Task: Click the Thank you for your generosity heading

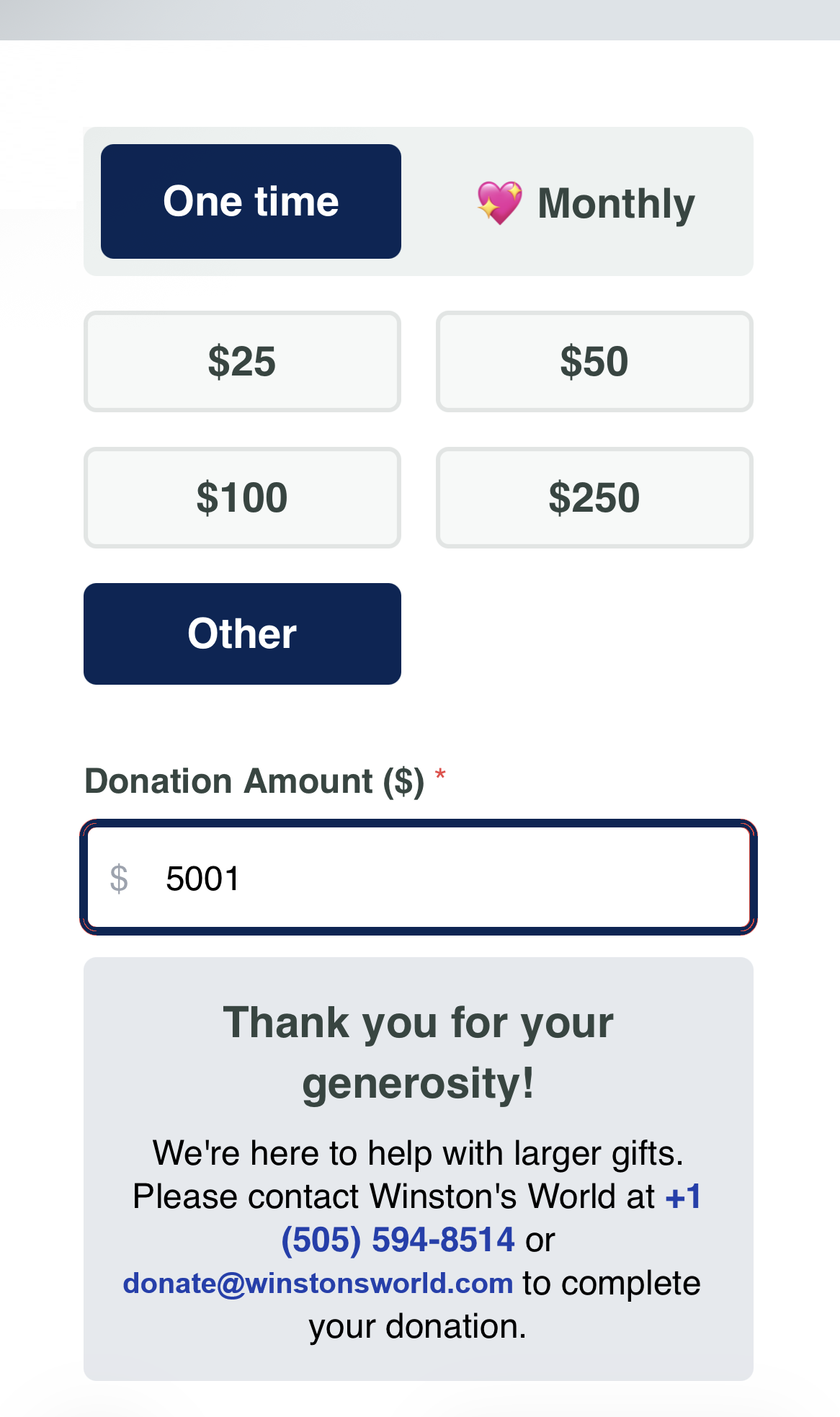Action: pos(419,1052)
